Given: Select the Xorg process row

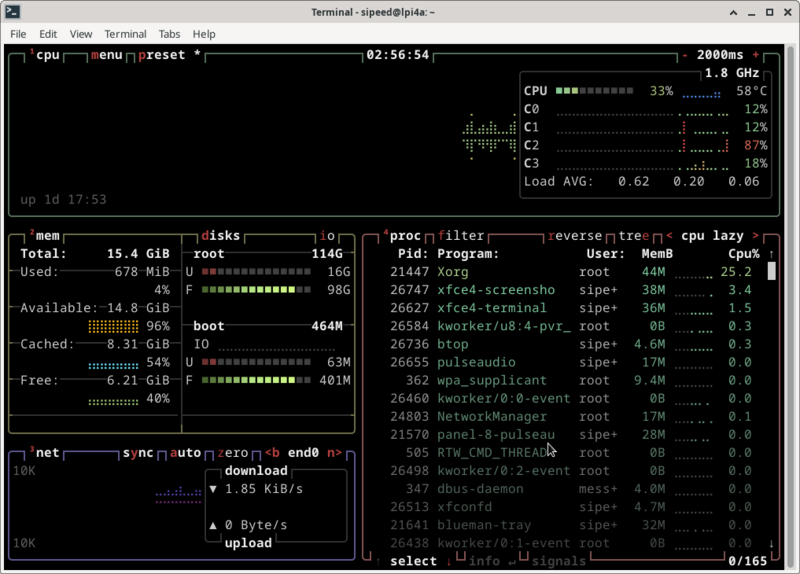Looking at the screenshot, I should tap(570, 272).
